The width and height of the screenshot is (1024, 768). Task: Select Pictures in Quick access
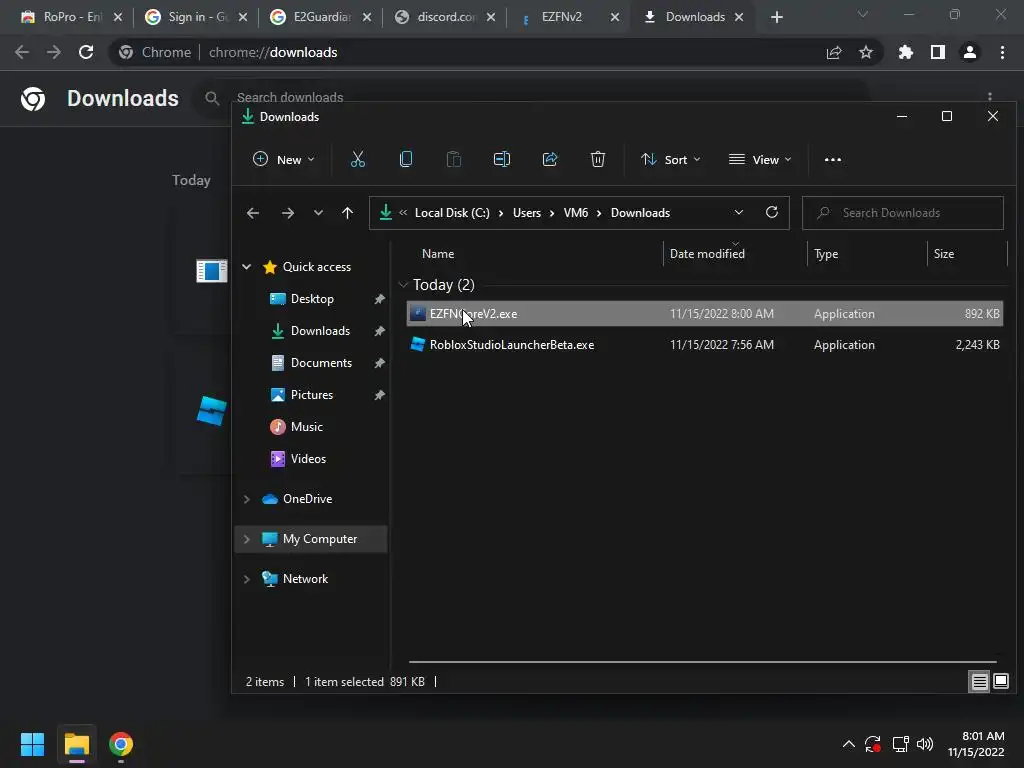[x=312, y=394]
